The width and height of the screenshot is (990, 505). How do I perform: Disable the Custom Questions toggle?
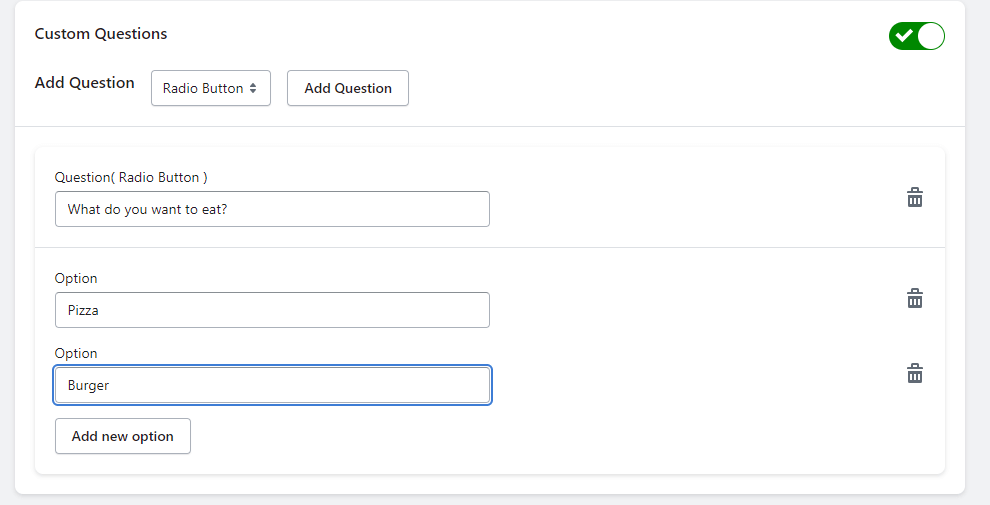click(916, 36)
